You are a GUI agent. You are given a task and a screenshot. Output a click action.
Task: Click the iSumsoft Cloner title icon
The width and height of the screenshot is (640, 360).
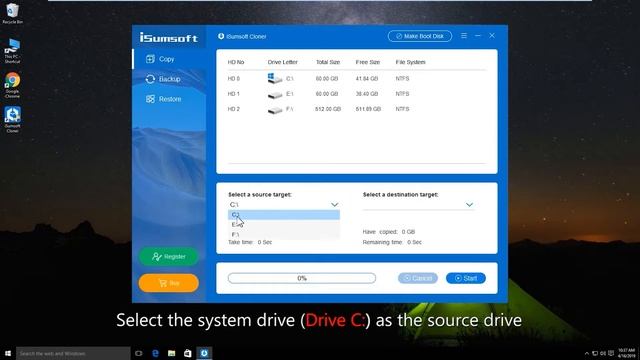[x=221, y=36]
